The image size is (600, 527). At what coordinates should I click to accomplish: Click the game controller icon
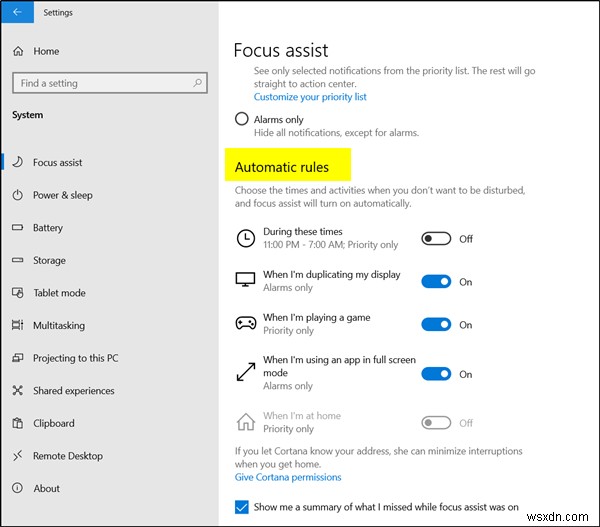246,323
